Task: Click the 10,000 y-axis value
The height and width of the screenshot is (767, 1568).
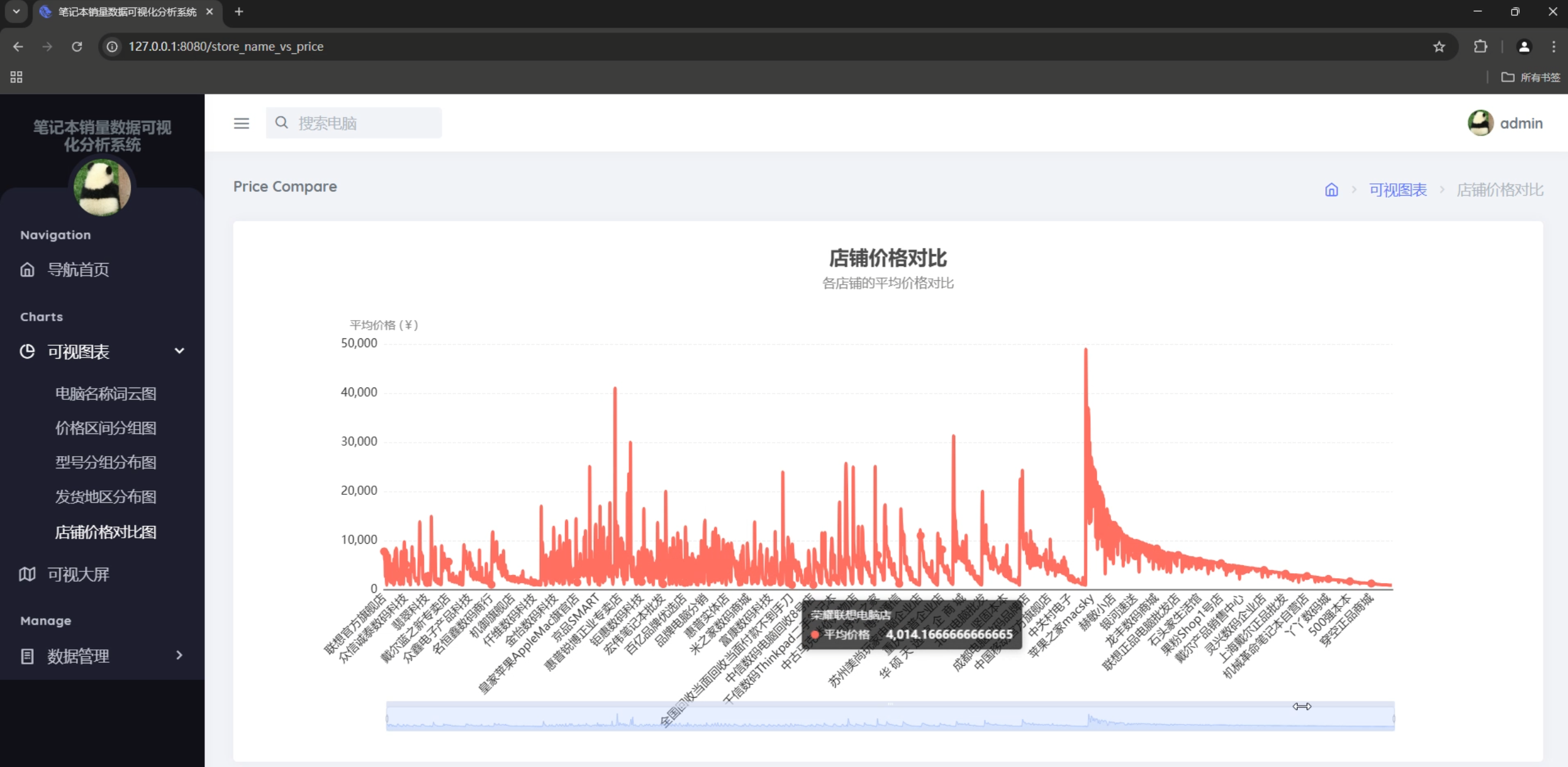Action: [x=359, y=540]
